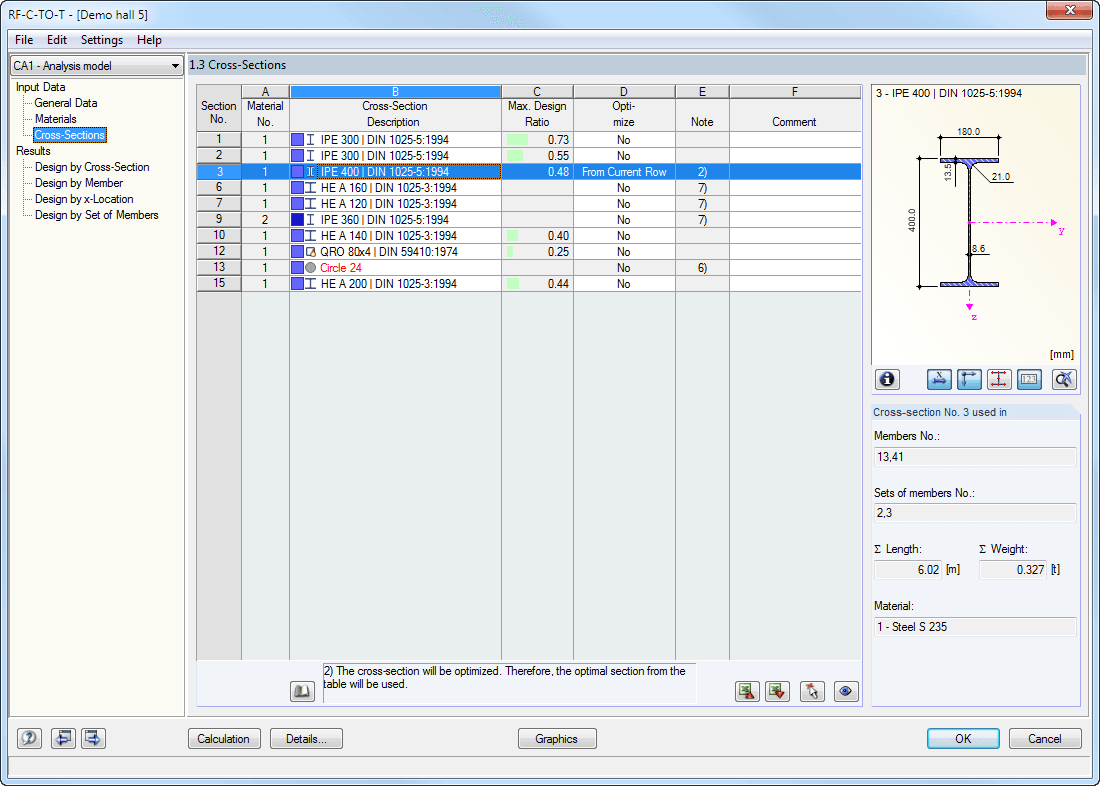The image size is (1100, 786).
Task: Reset view magnifier icon in preview
Action: (1064, 380)
